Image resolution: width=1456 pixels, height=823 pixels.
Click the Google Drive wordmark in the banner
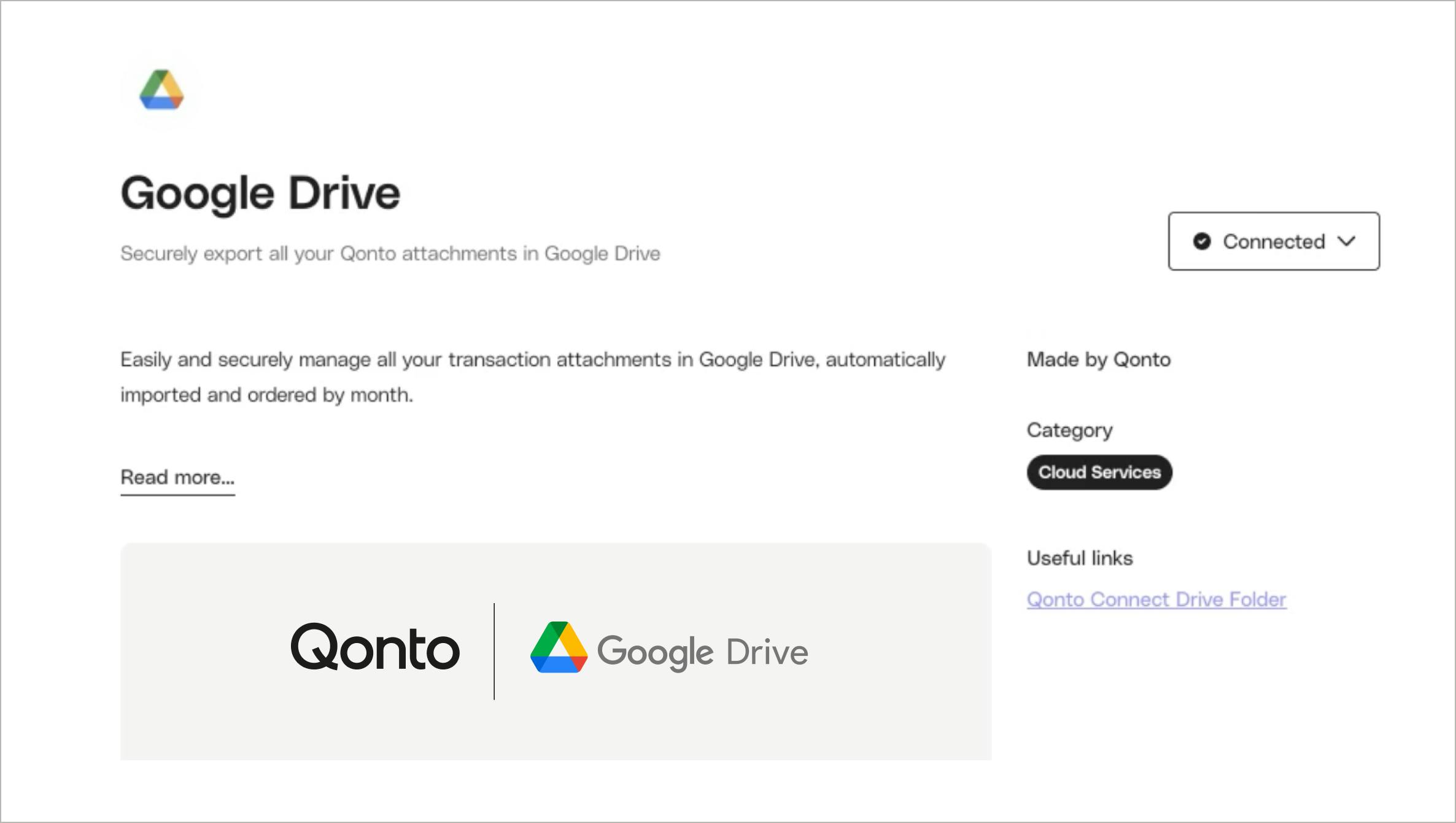[703, 652]
